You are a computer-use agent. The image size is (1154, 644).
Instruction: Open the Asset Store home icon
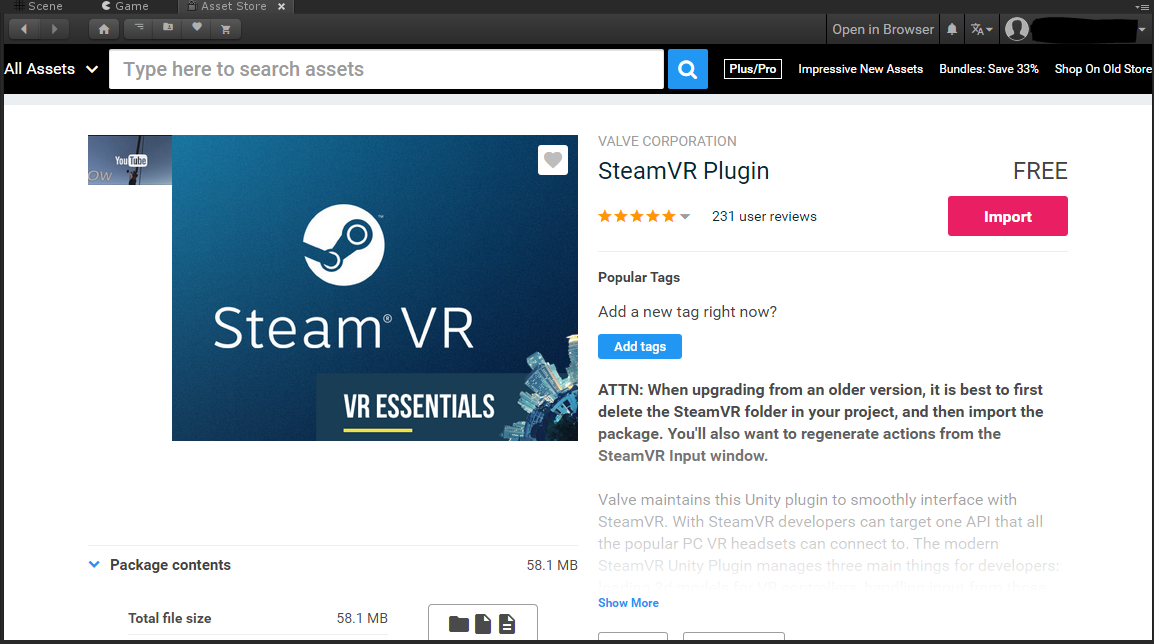(104, 29)
